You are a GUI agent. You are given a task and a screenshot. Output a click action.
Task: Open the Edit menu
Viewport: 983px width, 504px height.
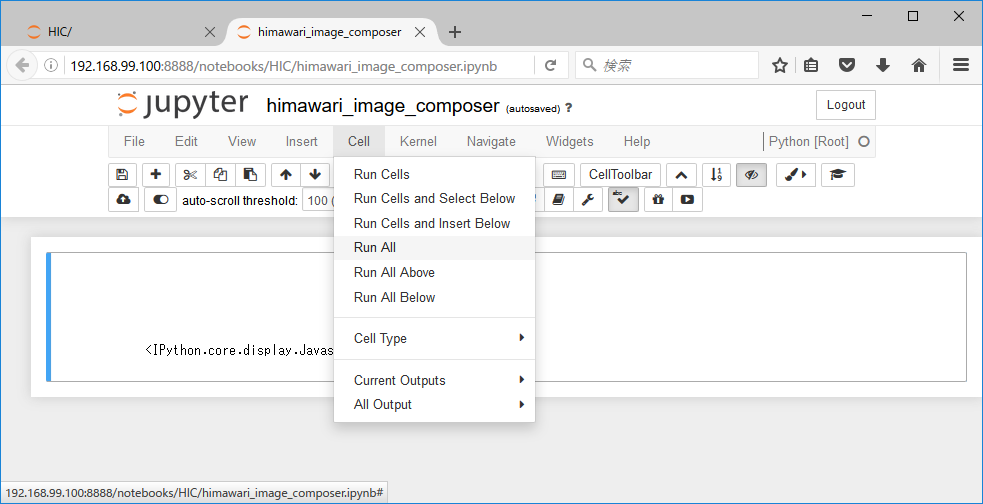(186, 142)
